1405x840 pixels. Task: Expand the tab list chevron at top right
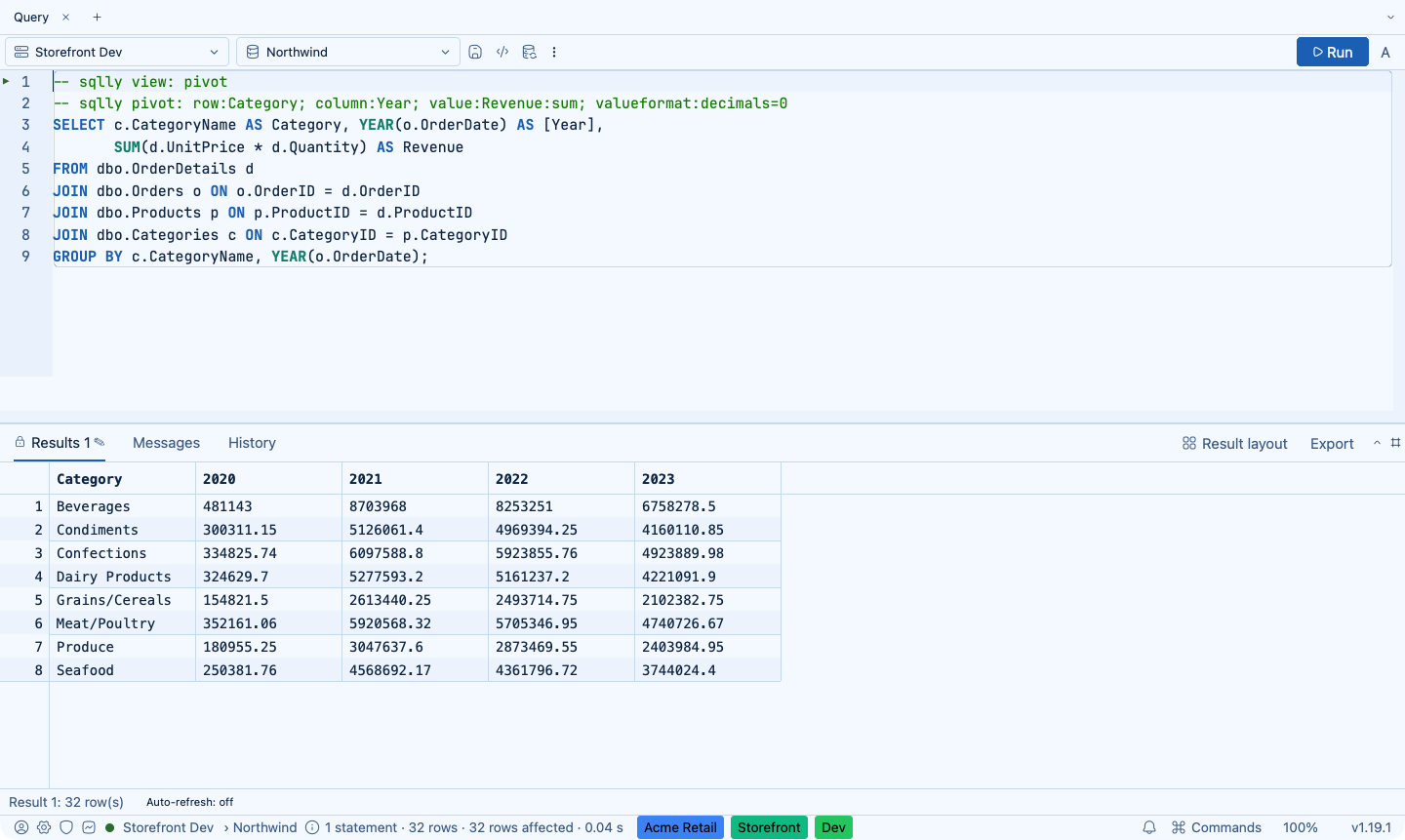tap(1390, 18)
